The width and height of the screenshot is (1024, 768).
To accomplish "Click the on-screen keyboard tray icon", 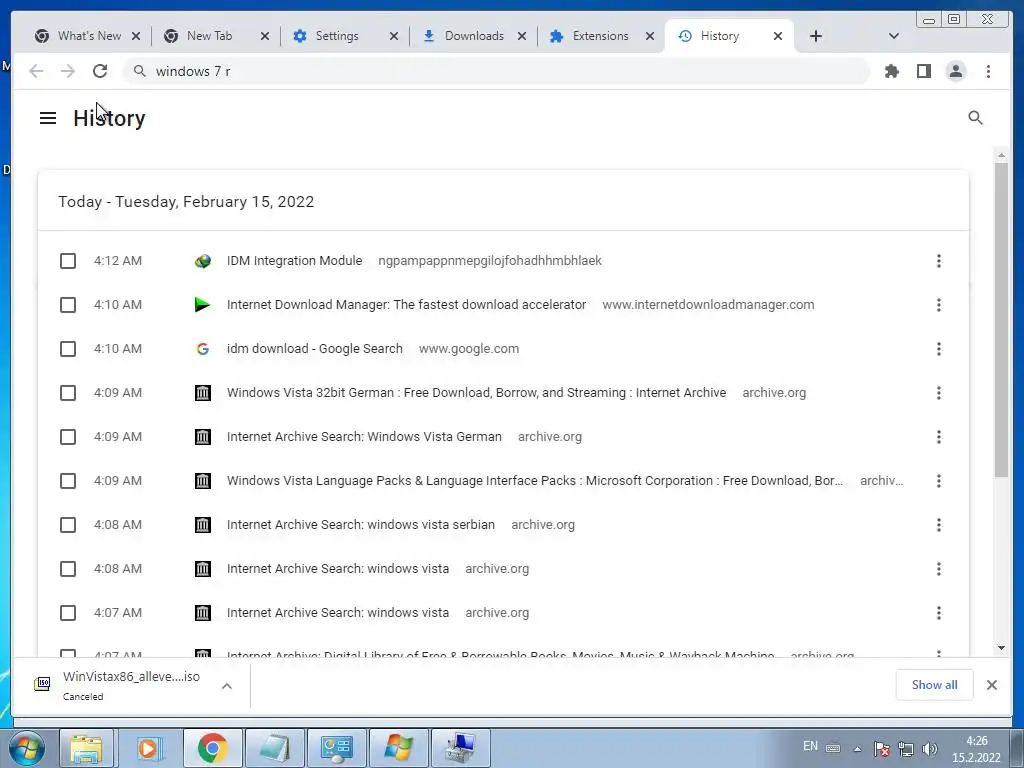I will (x=833, y=749).
